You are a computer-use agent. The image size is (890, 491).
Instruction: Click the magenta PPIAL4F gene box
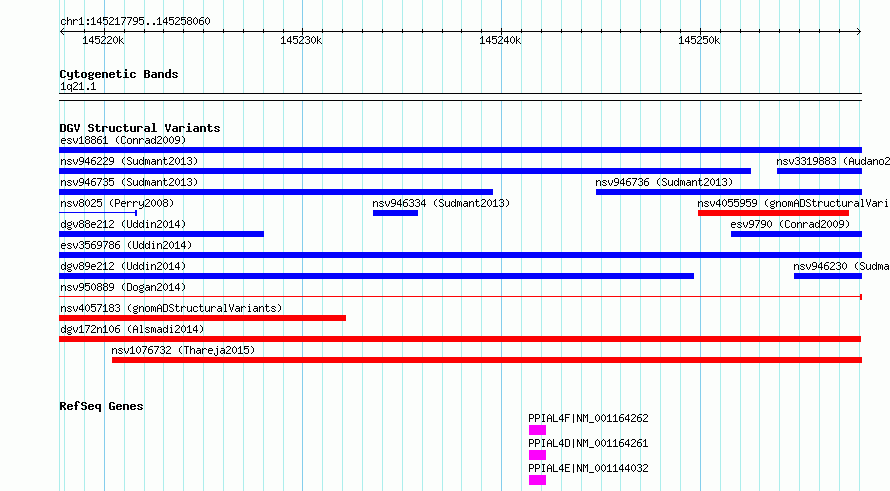[x=537, y=430]
